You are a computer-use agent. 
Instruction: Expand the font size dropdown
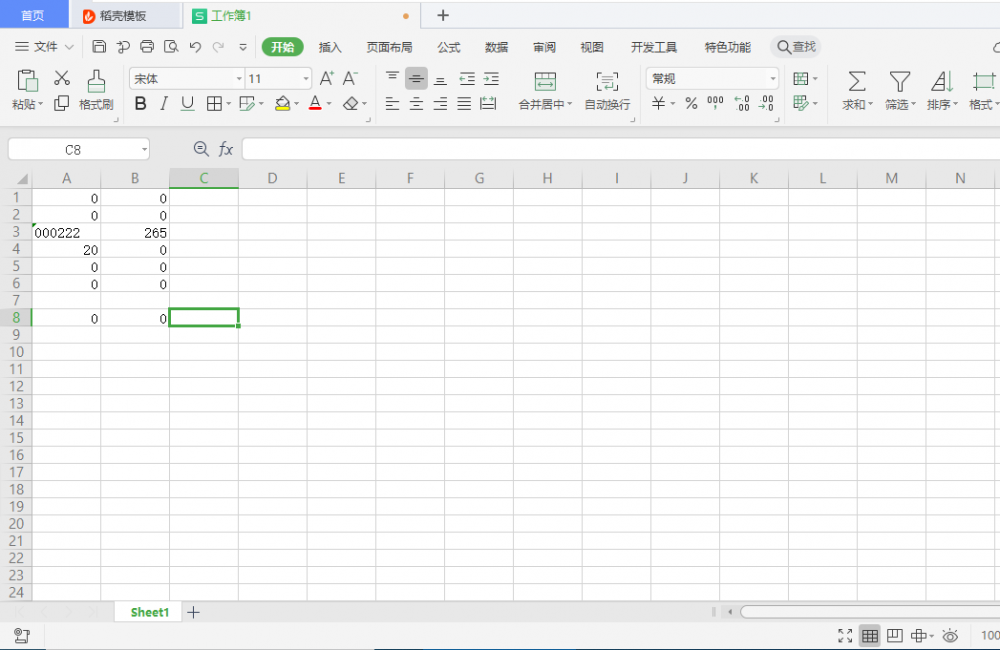coord(306,79)
